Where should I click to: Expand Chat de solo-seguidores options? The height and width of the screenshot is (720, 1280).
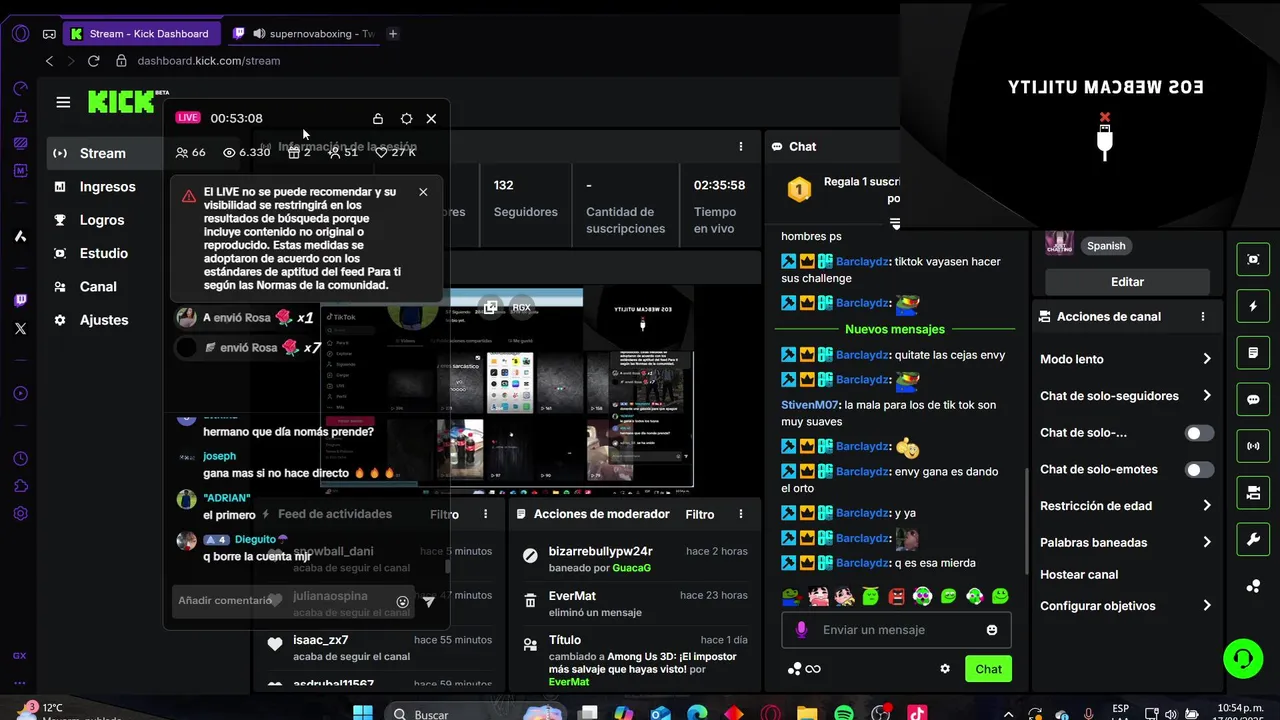(x=1207, y=396)
